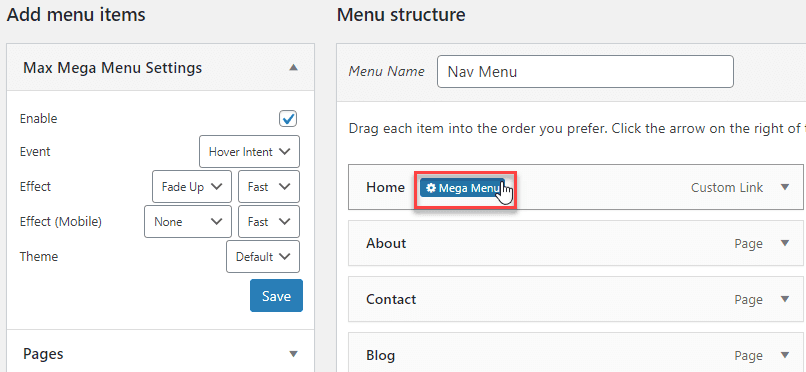
Task: Select the About menu item row
Action: click(x=576, y=243)
